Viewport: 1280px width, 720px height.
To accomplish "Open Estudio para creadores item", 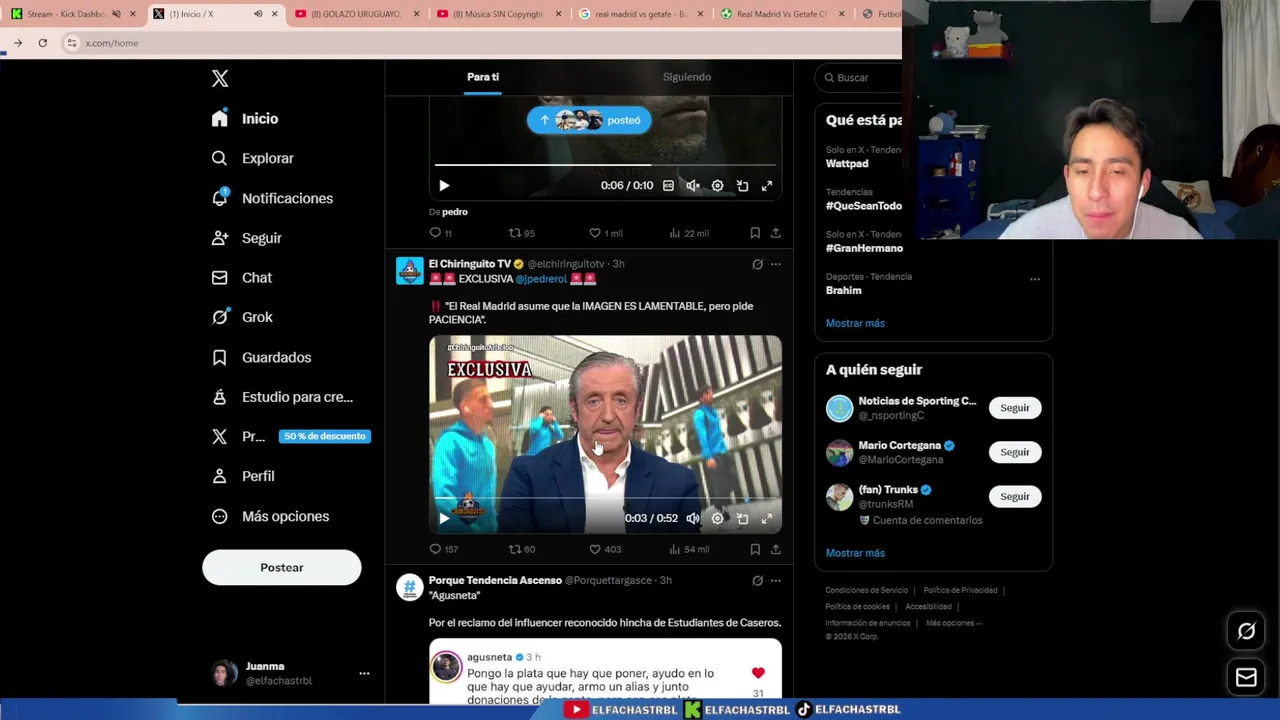I will [x=282, y=397].
